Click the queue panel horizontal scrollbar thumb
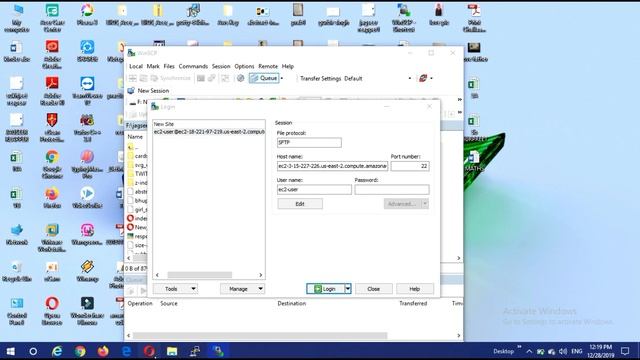640x360 pixels. (x=260, y=336)
